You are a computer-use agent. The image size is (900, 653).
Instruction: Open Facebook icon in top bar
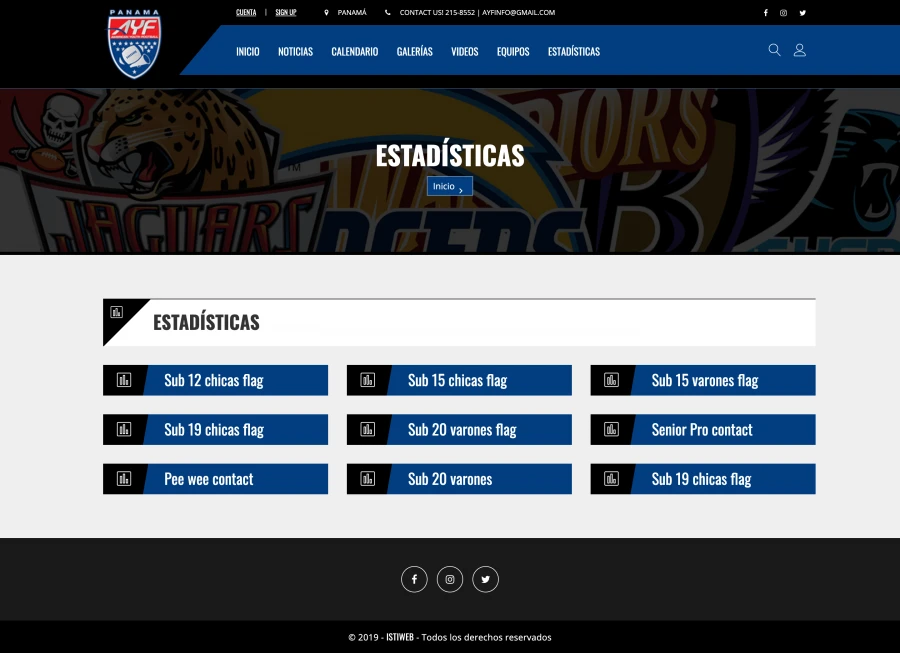[x=765, y=13]
